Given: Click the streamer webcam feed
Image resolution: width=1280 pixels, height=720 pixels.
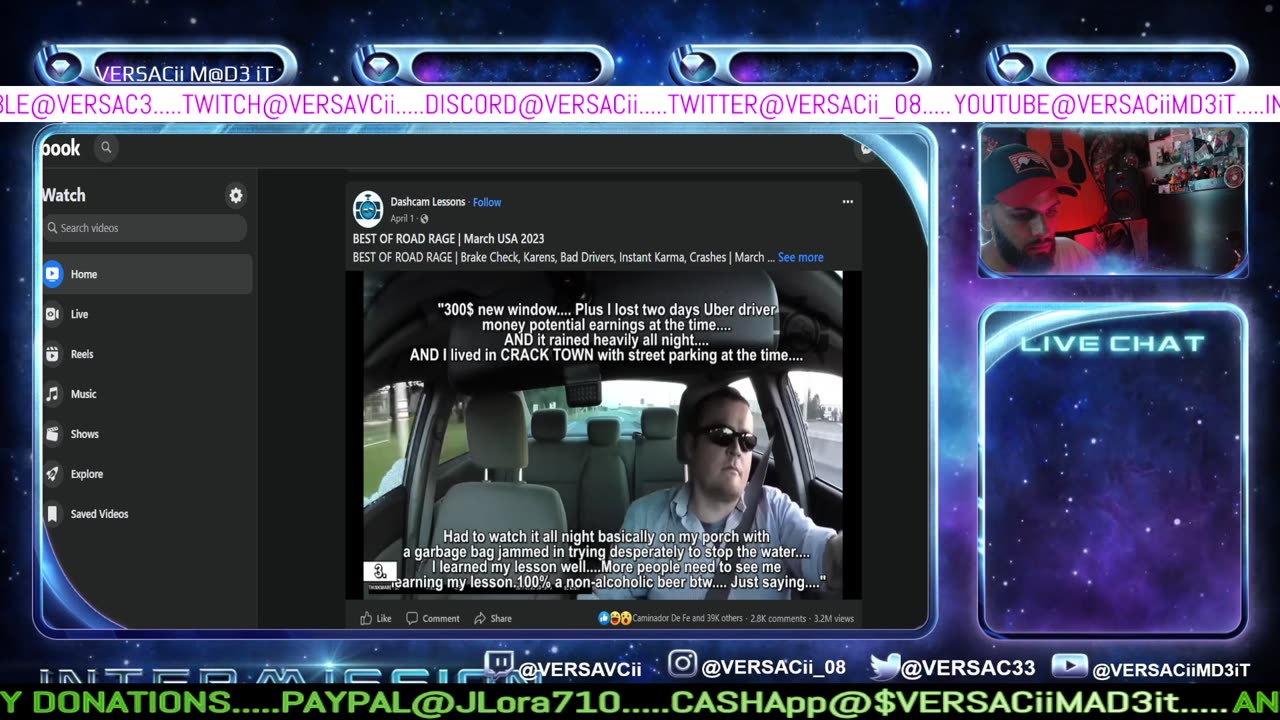Looking at the screenshot, I should point(1113,200).
